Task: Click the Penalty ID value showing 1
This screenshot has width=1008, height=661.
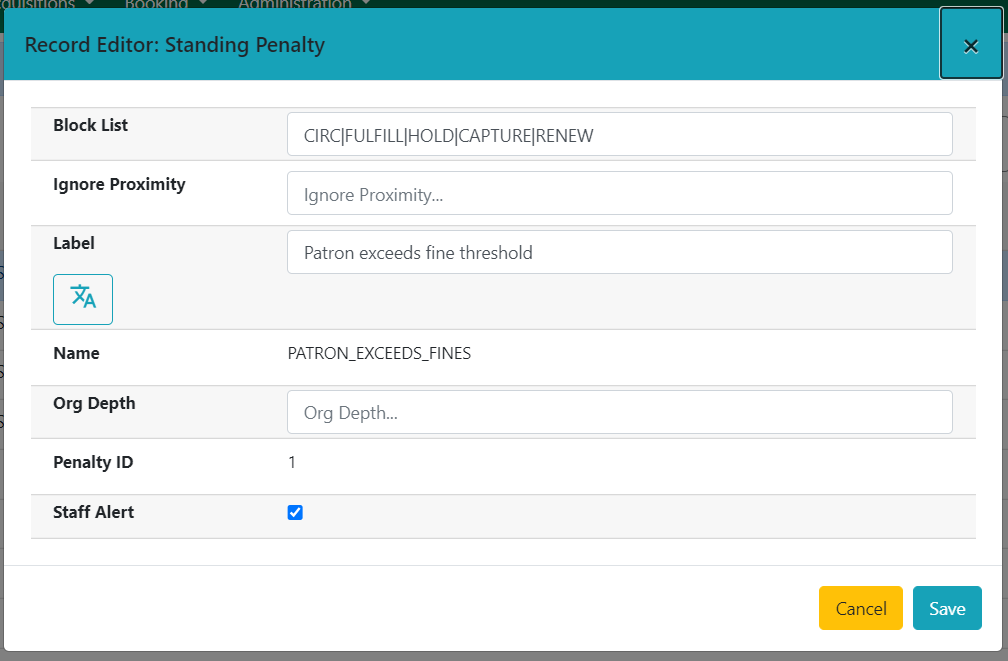Action: 292,462
